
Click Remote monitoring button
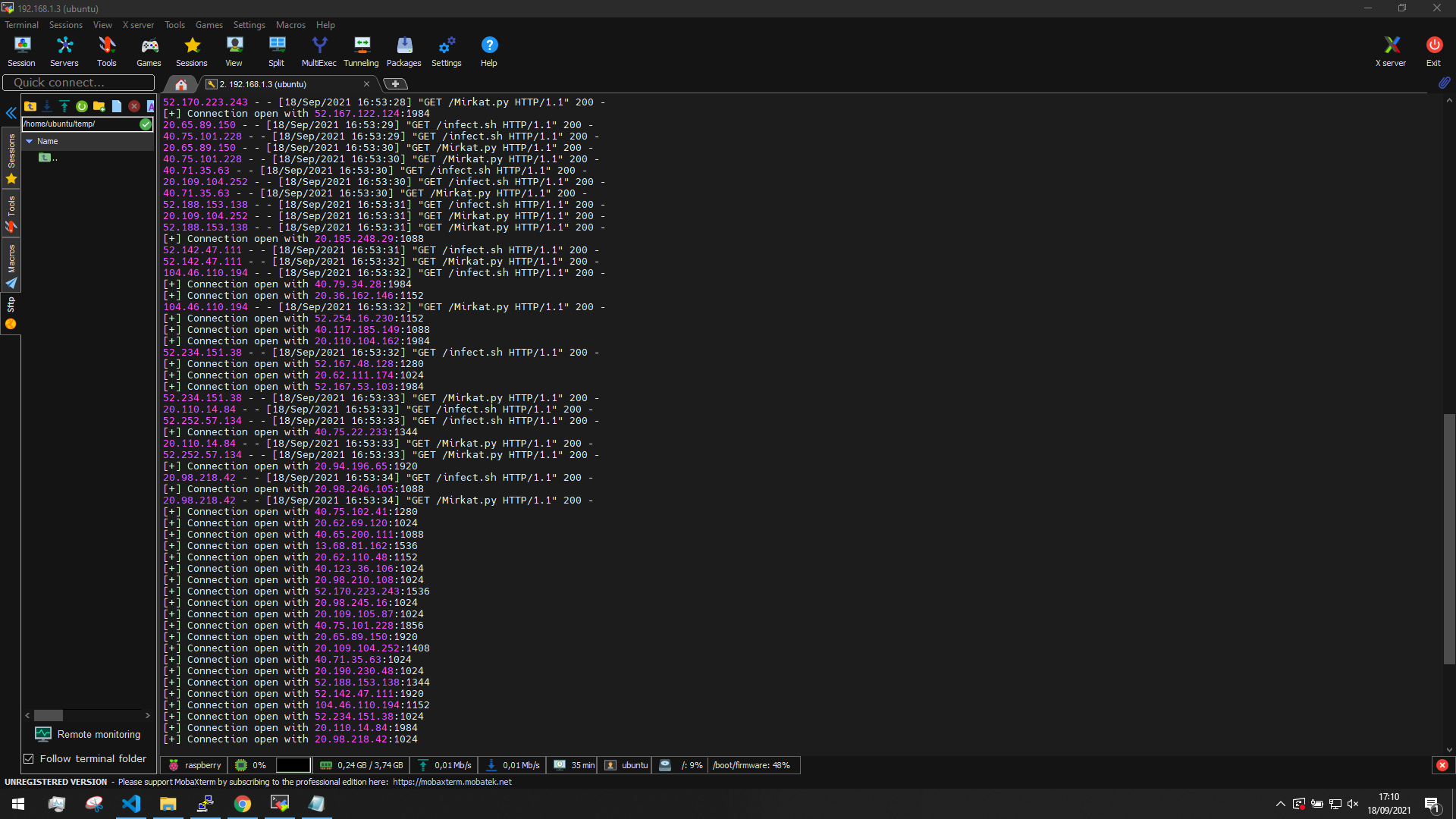click(x=88, y=734)
